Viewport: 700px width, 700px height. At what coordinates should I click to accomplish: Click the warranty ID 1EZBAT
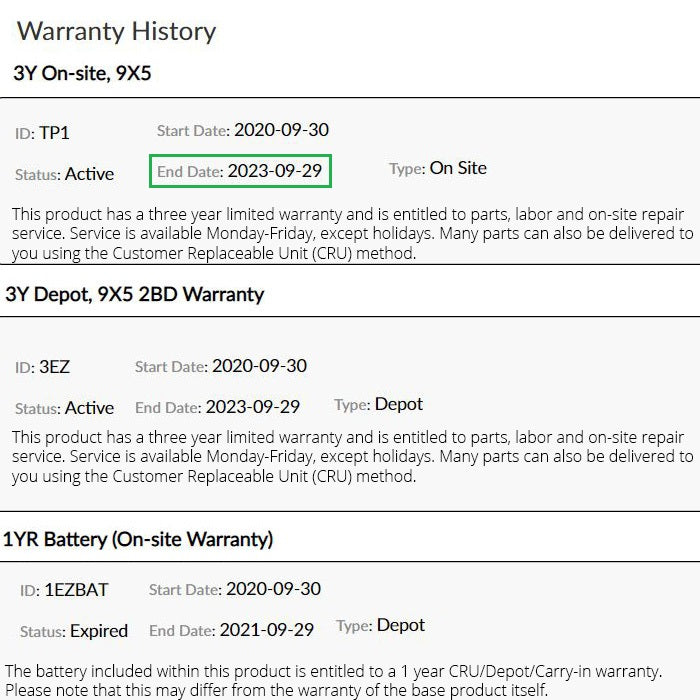pos(77,591)
